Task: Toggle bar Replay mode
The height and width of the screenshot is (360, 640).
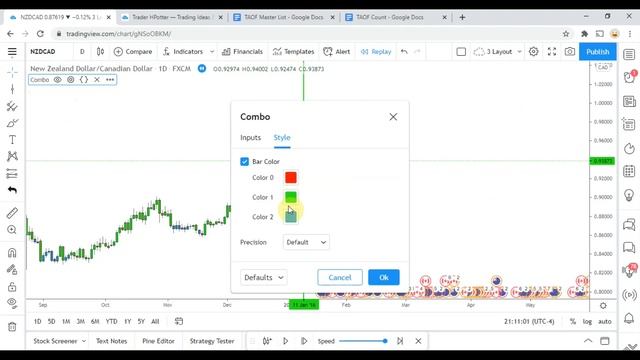Action: (376, 52)
